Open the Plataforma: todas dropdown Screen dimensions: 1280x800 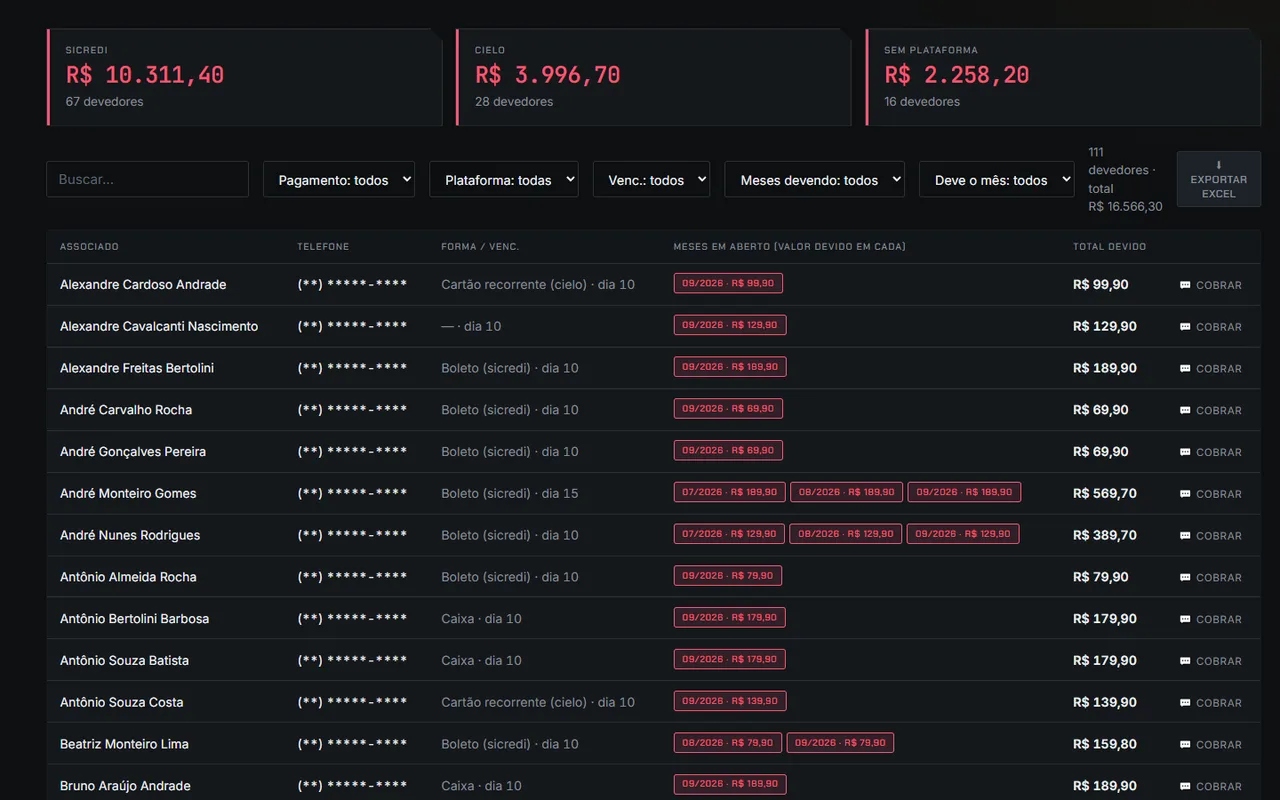tap(504, 180)
